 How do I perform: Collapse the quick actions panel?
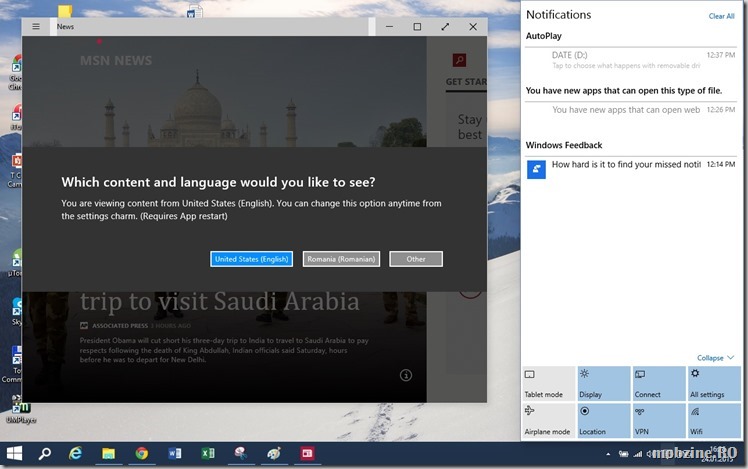pos(715,358)
